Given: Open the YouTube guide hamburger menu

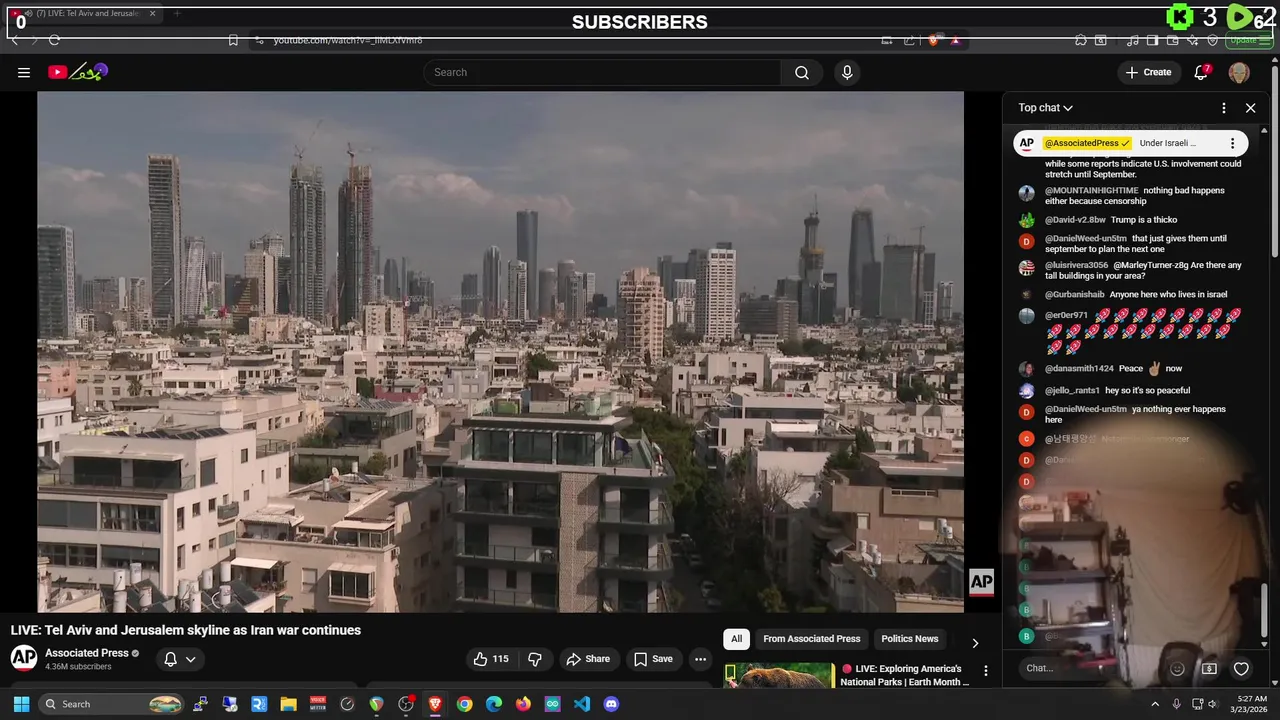Looking at the screenshot, I should click(x=24, y=72).
